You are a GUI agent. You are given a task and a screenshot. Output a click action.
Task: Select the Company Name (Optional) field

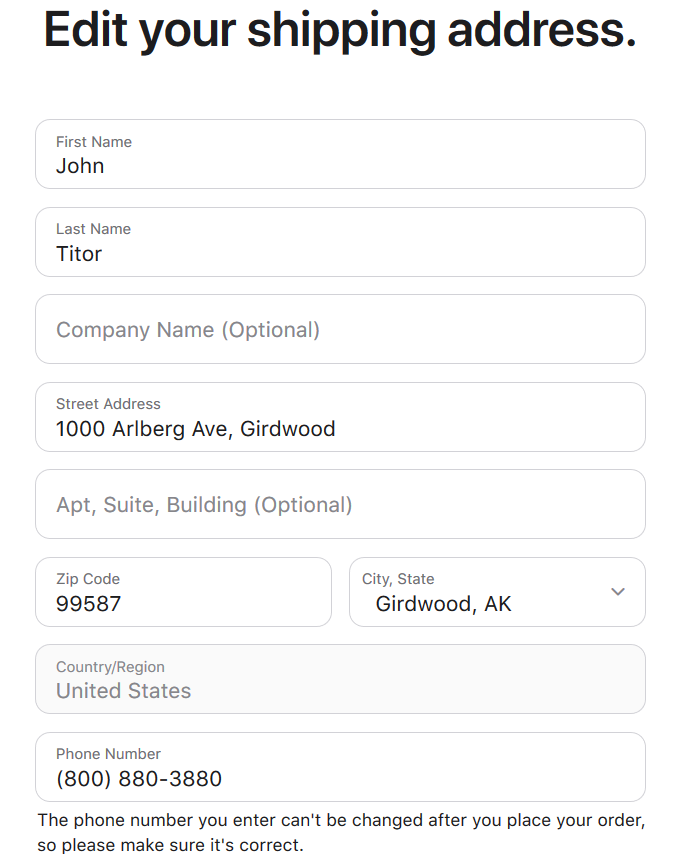pos(340,329)
